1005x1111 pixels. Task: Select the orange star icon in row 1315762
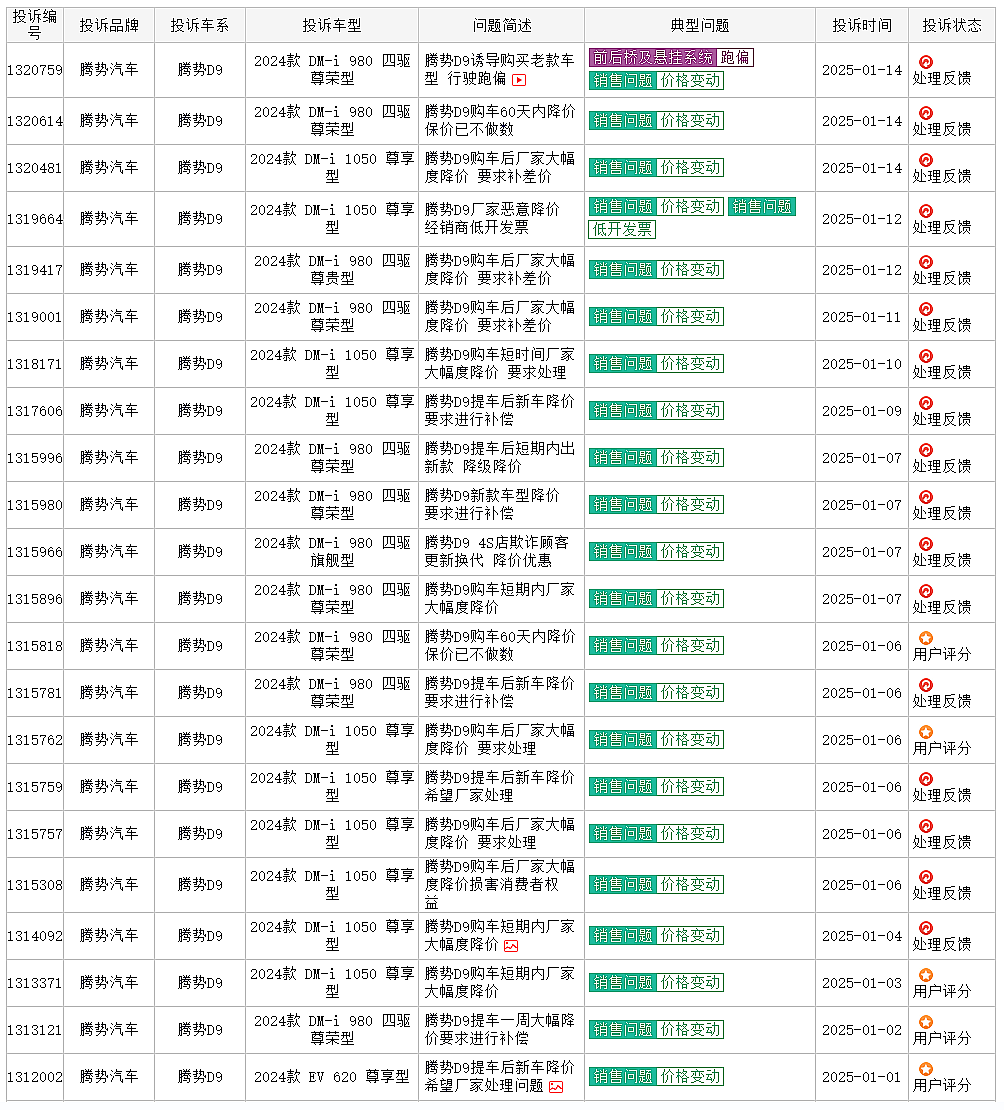926,732
